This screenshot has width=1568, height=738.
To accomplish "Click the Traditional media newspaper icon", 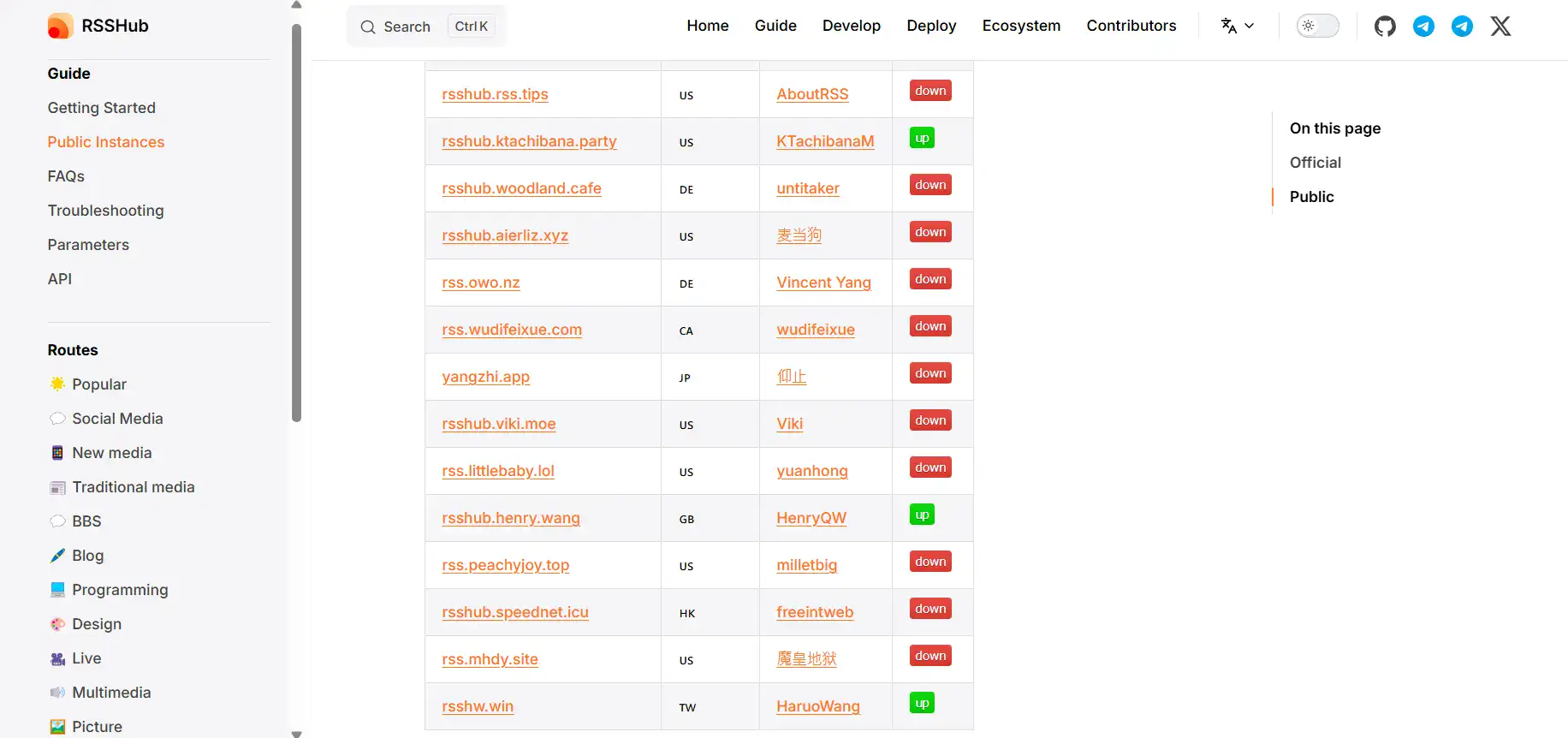I will tap(57, 487).
